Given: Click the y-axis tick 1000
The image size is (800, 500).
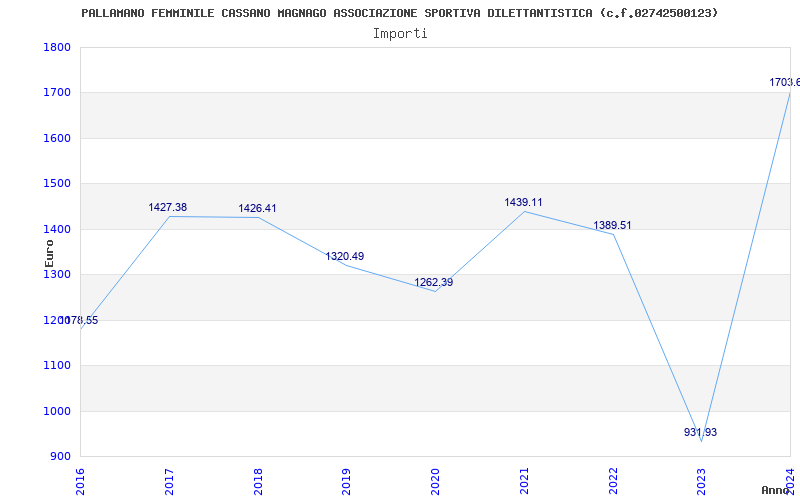Looking at the screenshot, I should [57, 411].
